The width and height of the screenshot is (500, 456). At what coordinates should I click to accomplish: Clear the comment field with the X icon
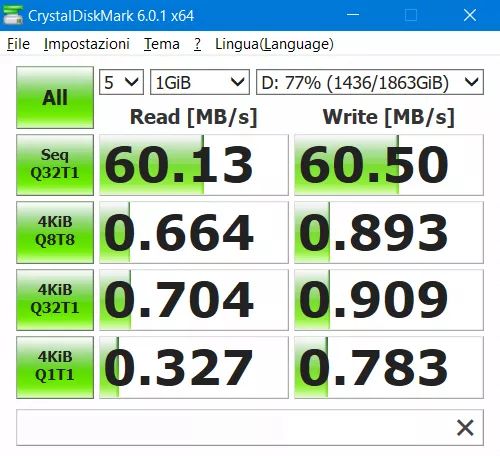pos(465,428)
